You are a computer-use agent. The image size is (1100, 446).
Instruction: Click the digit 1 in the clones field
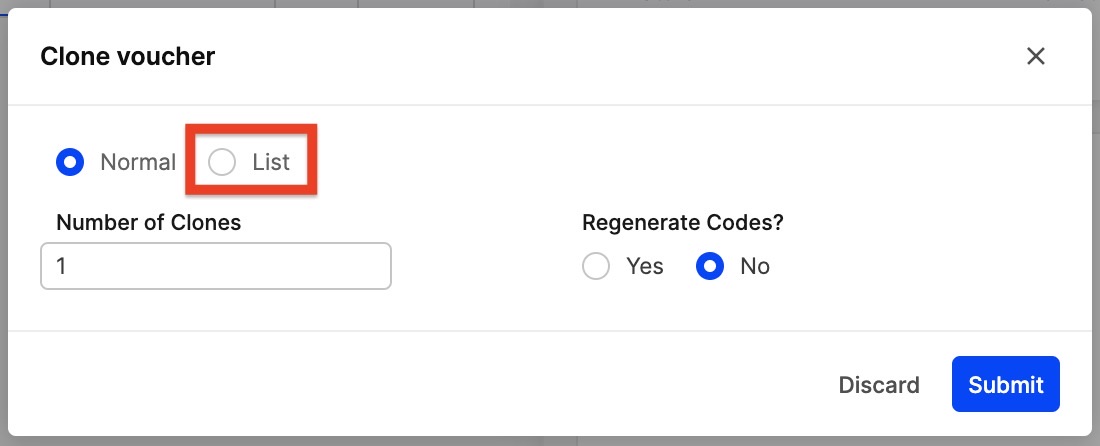tap(62, 267)
